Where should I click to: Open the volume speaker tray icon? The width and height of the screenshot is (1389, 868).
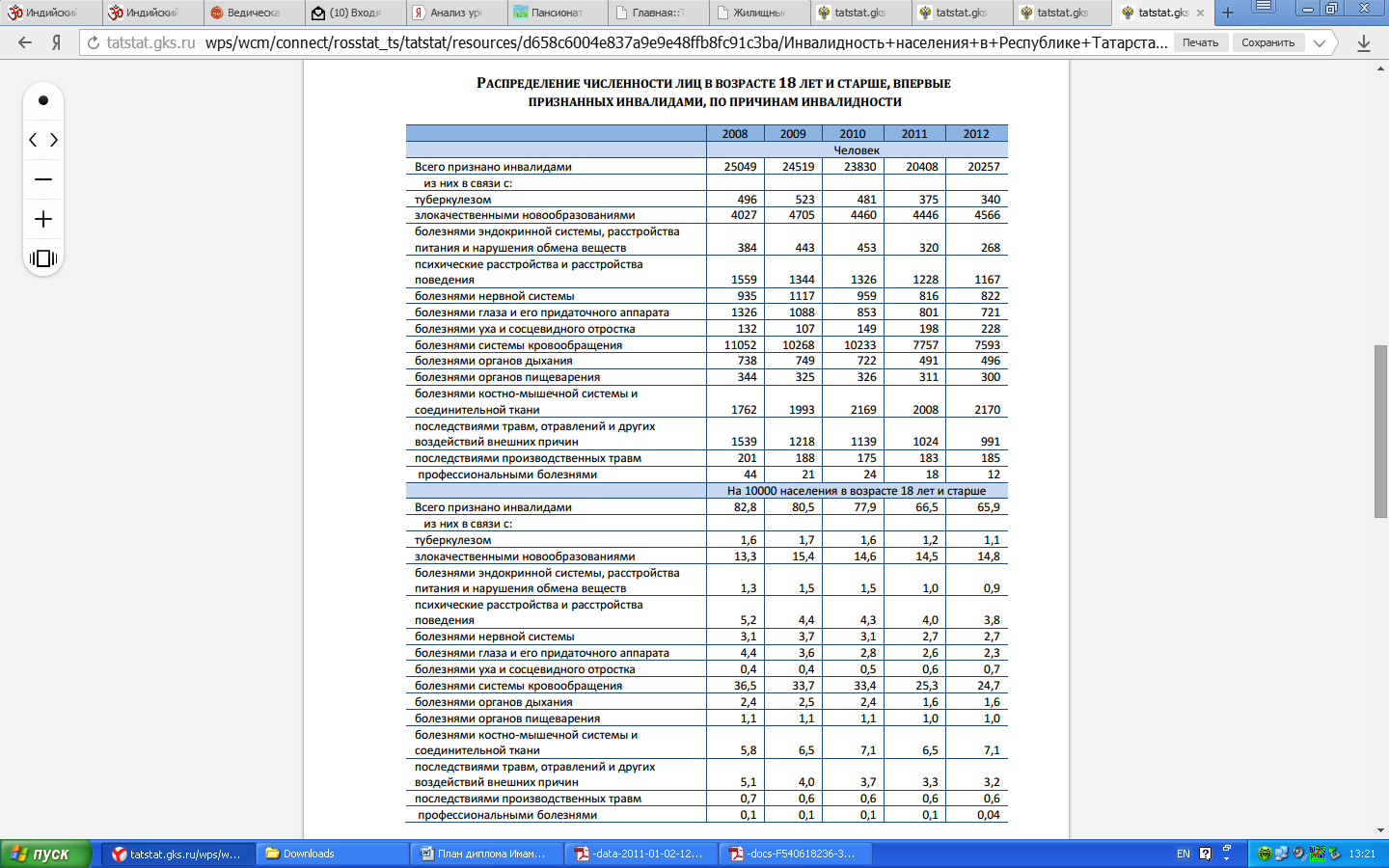point(1299,854)
